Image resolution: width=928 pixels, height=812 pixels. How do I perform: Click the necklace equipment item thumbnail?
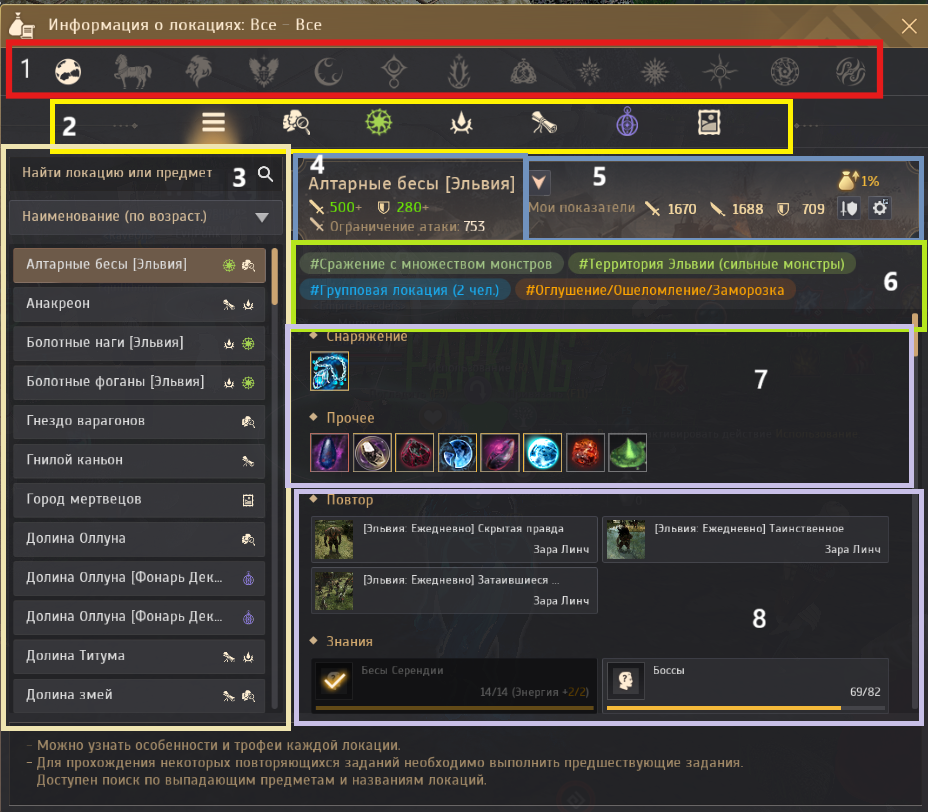click(329, 371)
